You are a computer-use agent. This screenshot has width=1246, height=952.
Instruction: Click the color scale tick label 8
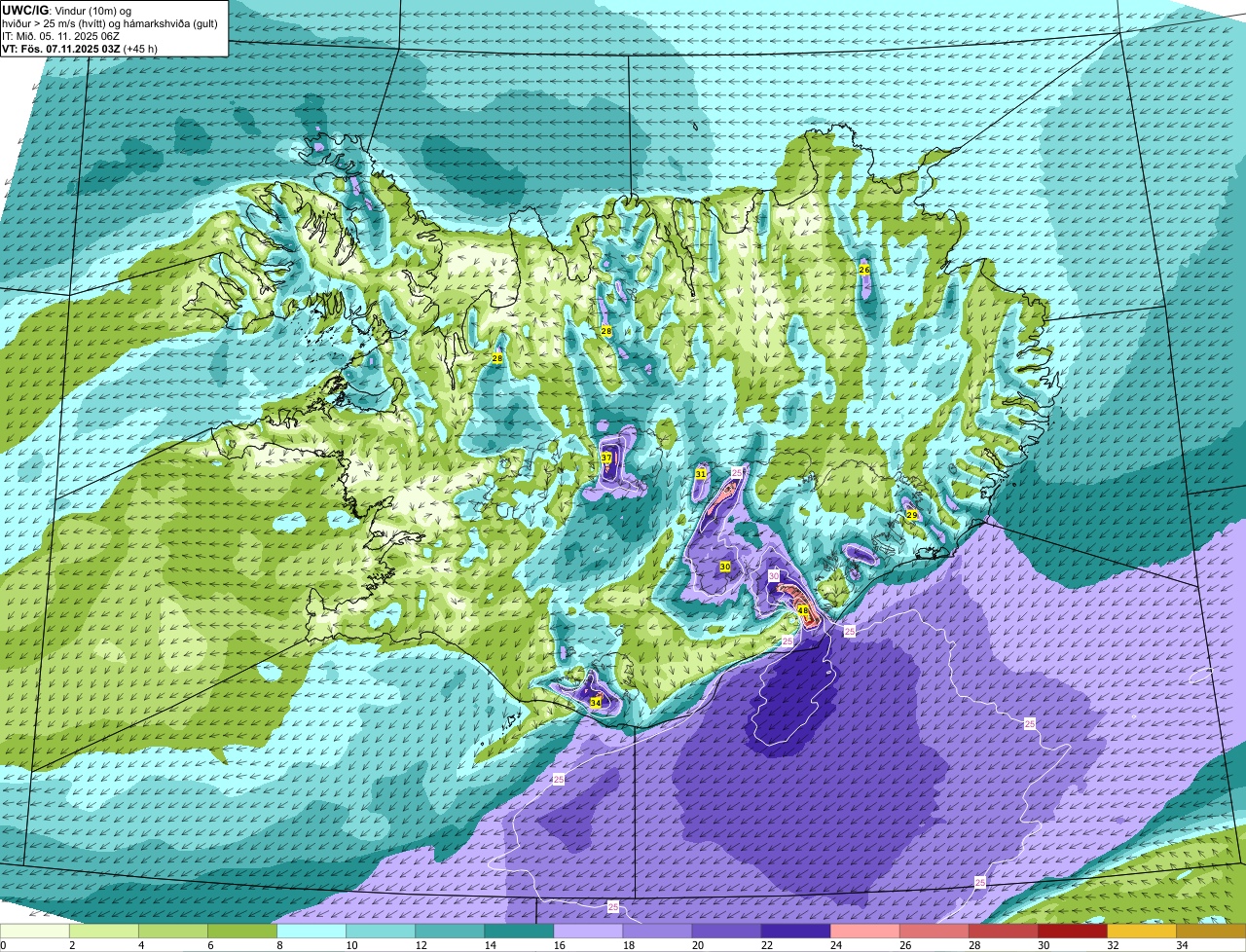279,945
